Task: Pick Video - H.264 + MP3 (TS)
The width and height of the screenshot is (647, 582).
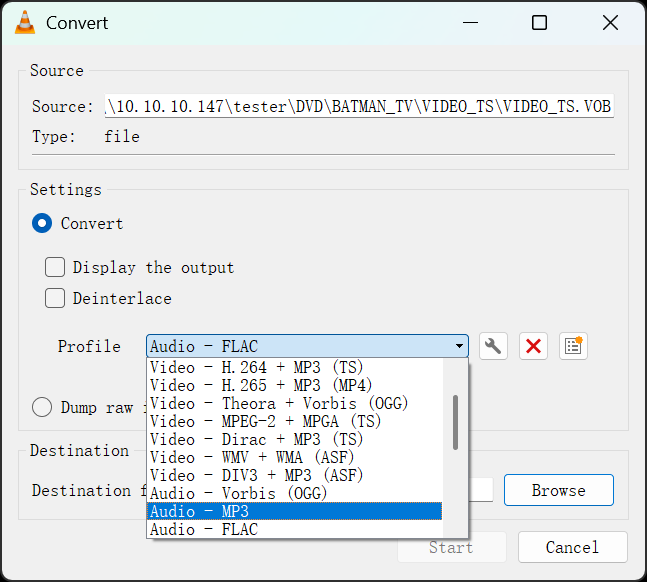Action: (x=294, y=367)
